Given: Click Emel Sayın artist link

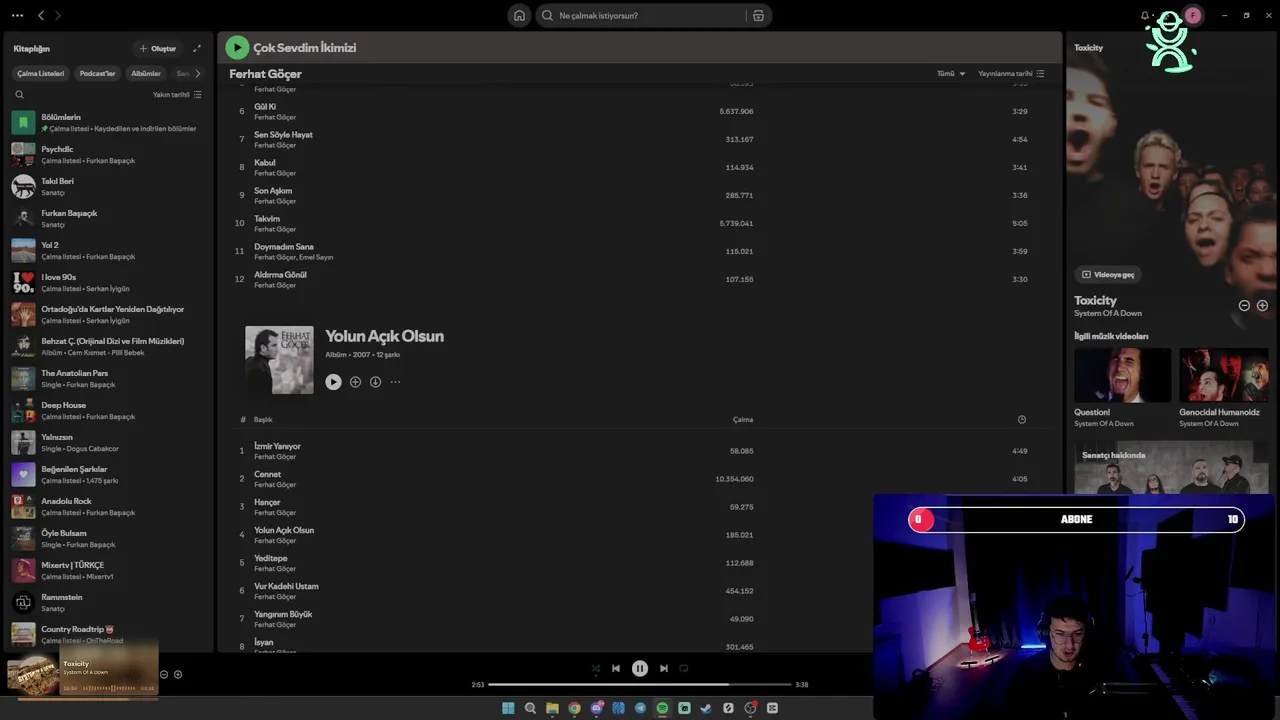Looking at the screenshot, I should tap(316, 257).
